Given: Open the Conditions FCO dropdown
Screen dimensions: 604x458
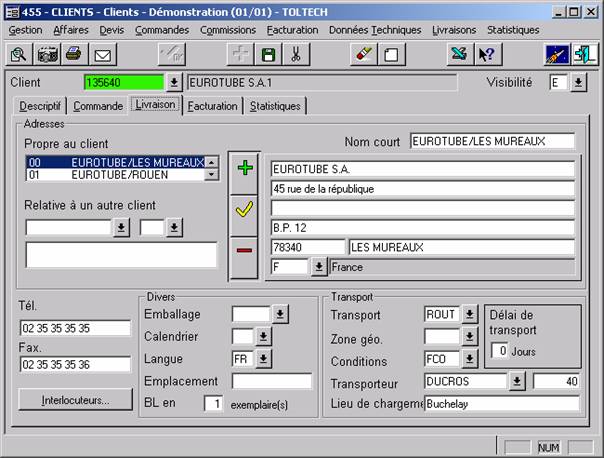Looking at the screenshot, I should pyautogui.click(x=470, y=359).
